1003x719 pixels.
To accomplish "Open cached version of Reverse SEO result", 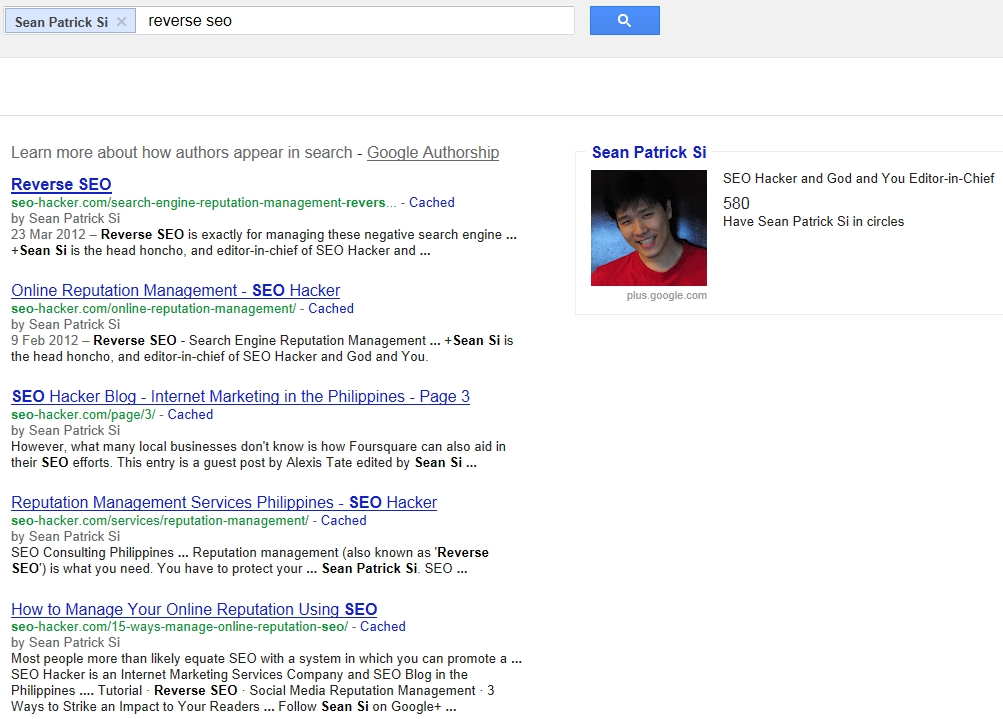I will tap(432, 202).
